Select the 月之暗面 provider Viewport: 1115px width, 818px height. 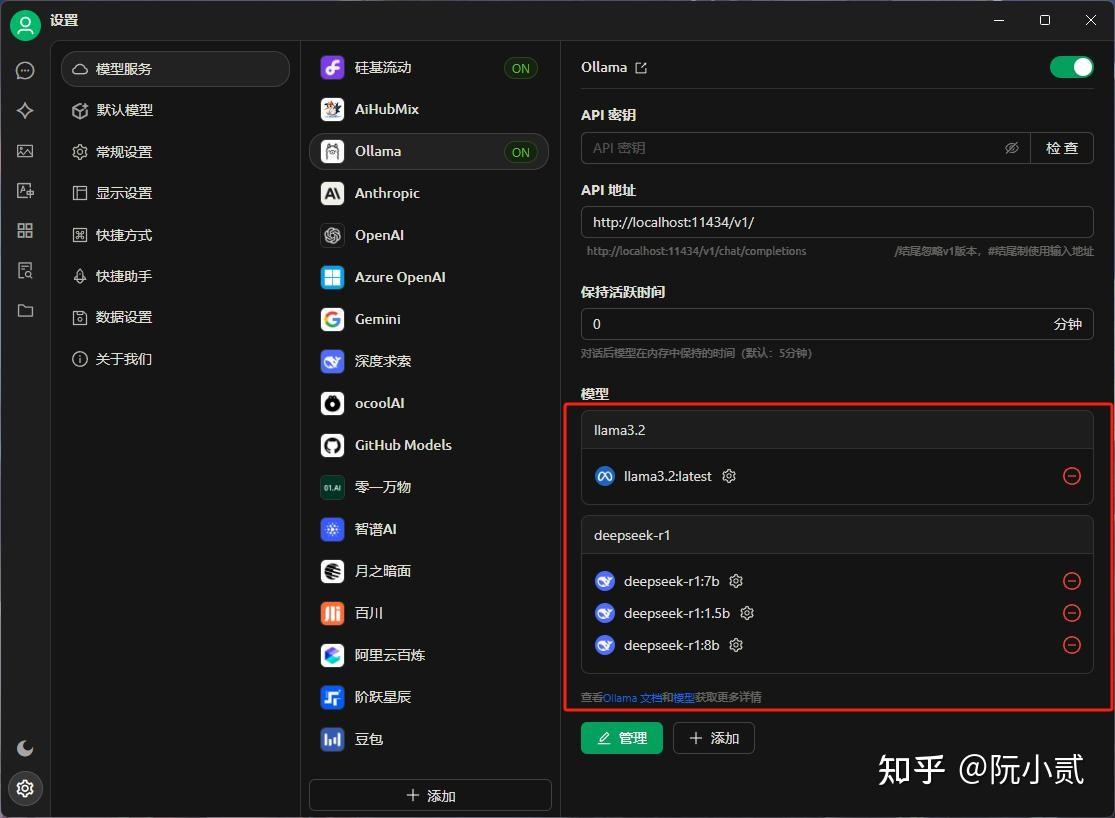[x=429, y=571]
